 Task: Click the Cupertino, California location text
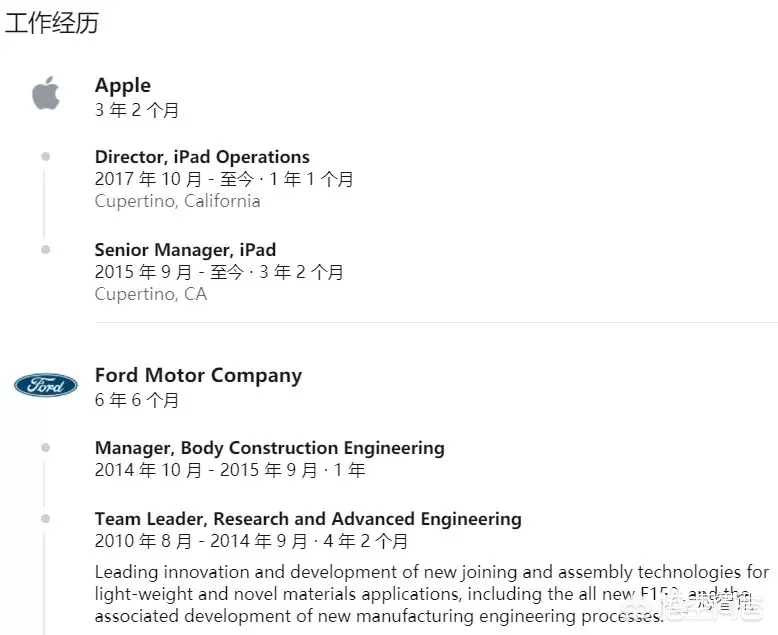177,201
